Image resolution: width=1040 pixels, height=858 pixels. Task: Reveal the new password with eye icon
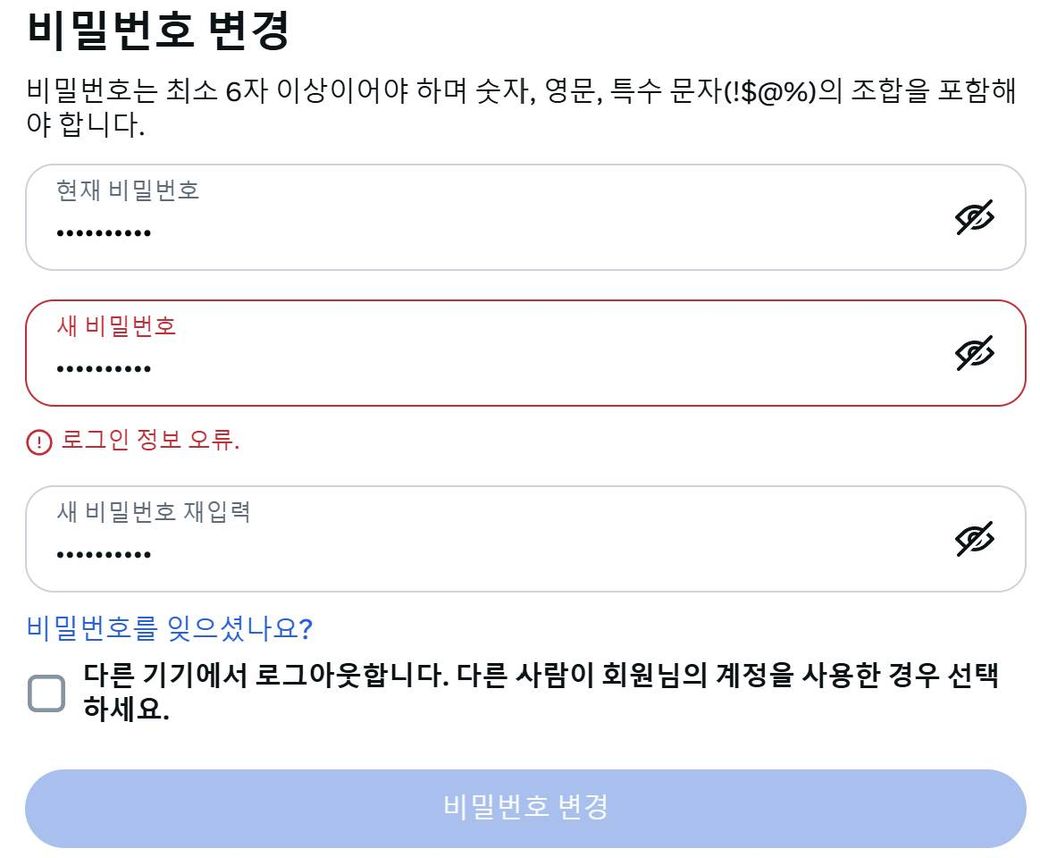[974, 353]
